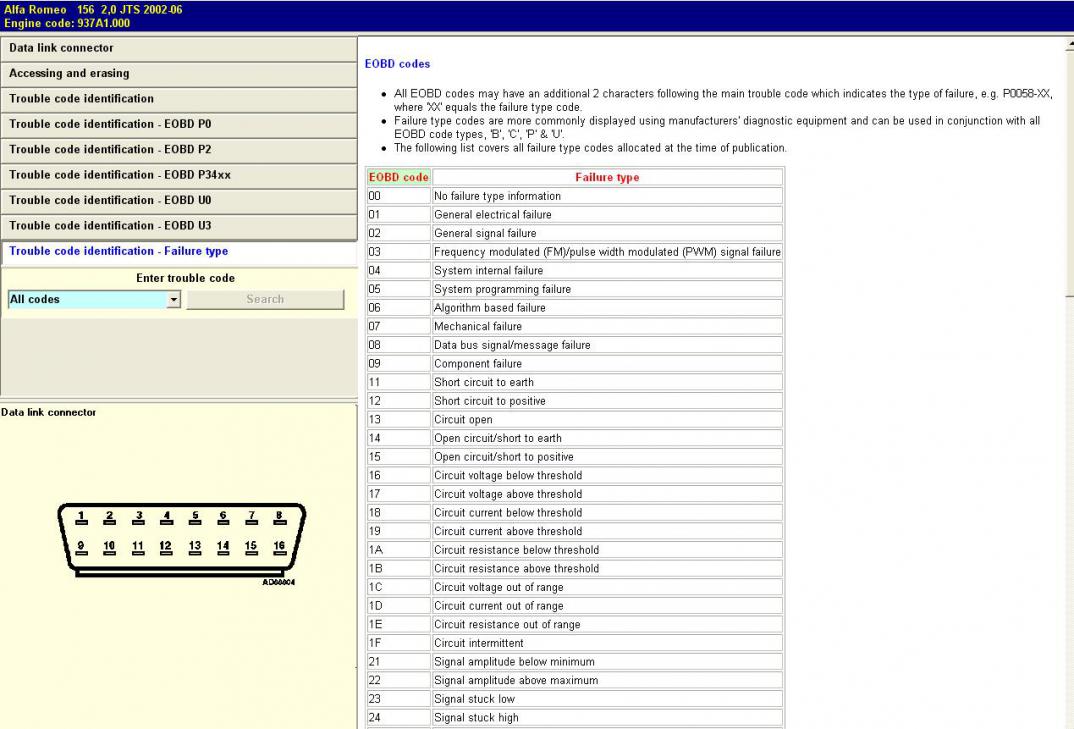Image resolution: width=1074 pixels, height=729 pixels.
Task: Select row 'Short circuit to earth'
Action: coord(575,382)
